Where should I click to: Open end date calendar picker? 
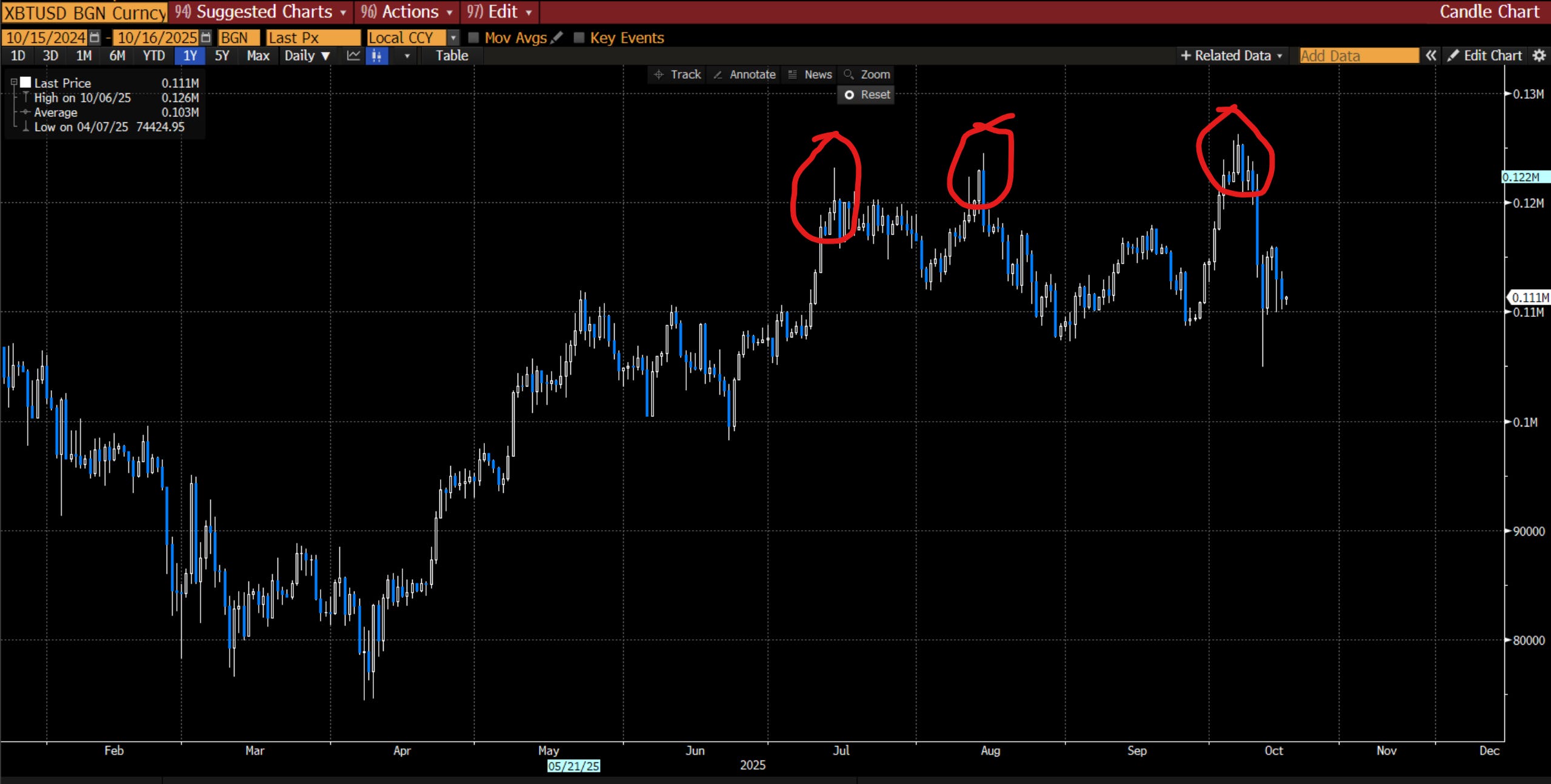(206, 38)
